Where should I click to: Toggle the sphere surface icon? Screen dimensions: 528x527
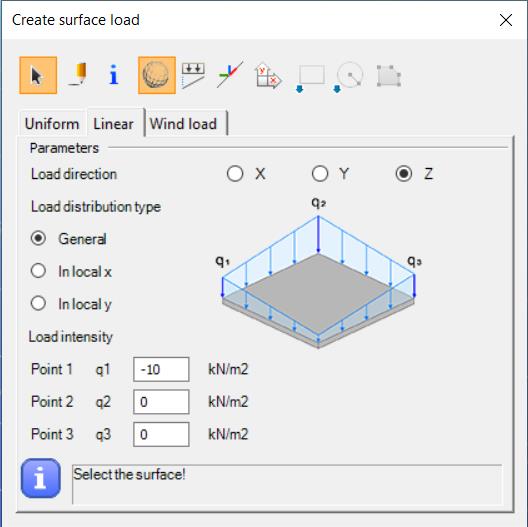click(x=157, y=75)
